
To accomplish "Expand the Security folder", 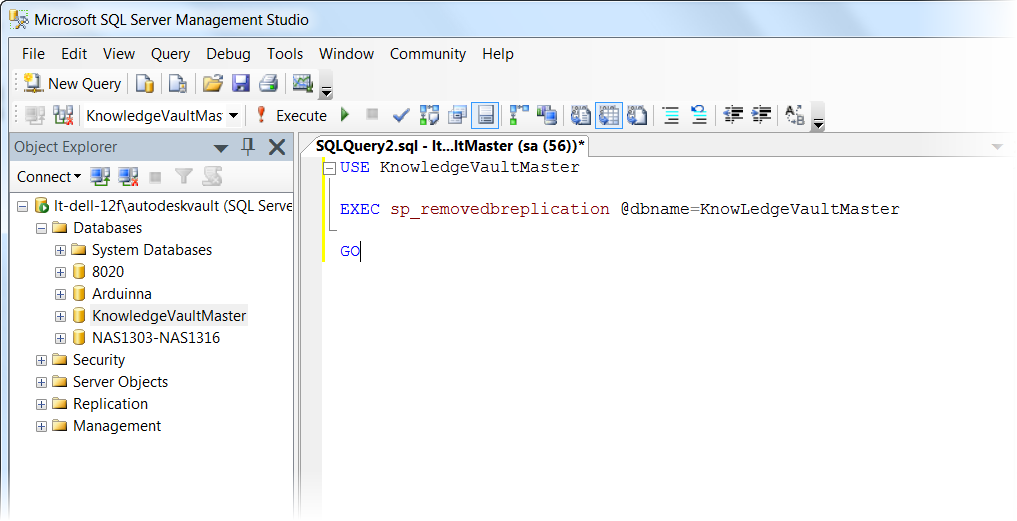I will click(41, 361).
